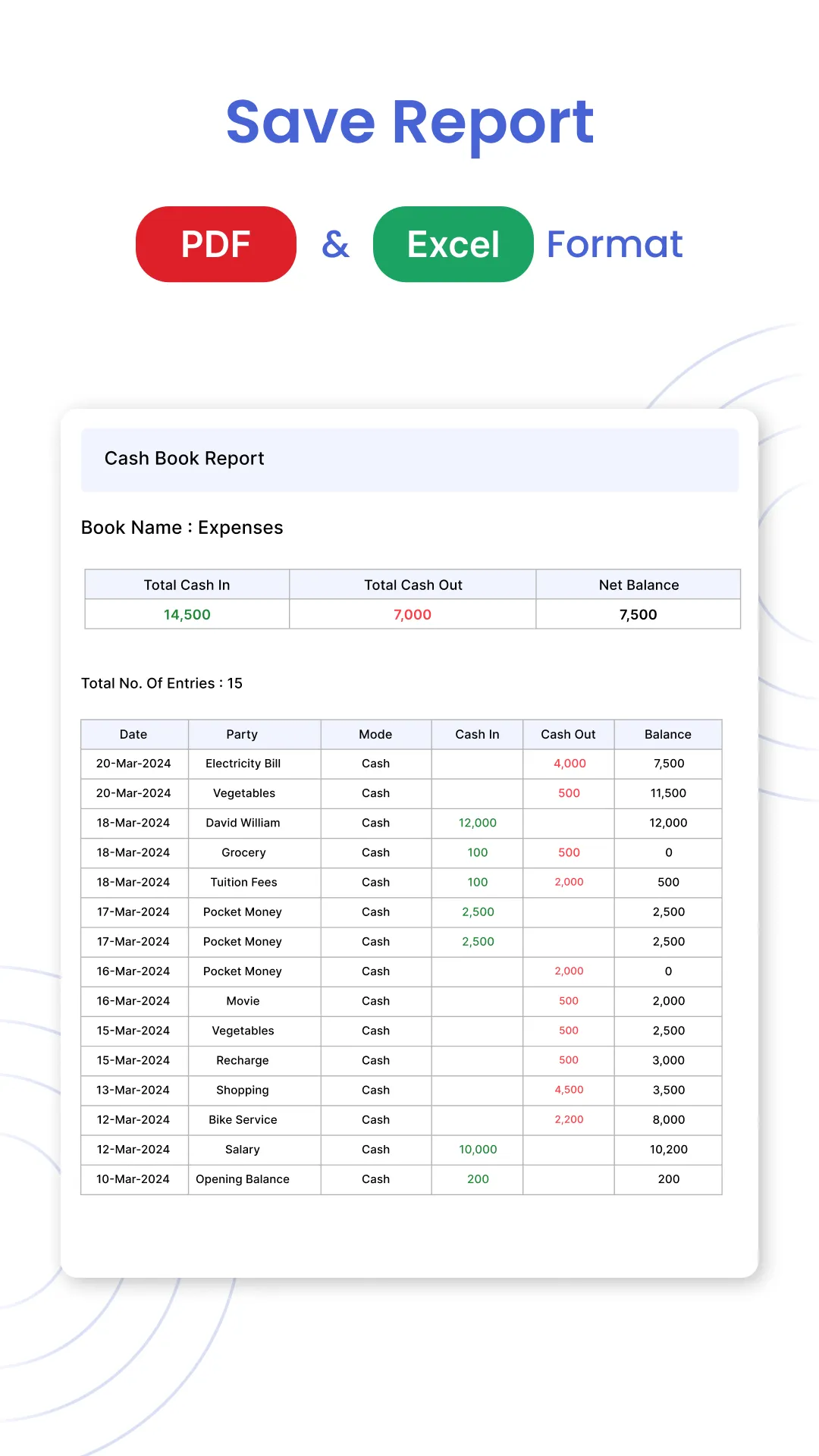Select the green 12,000 cash in for David William
The width and height of the screenshot is (819, 1456).
click(x=478, y=823)
